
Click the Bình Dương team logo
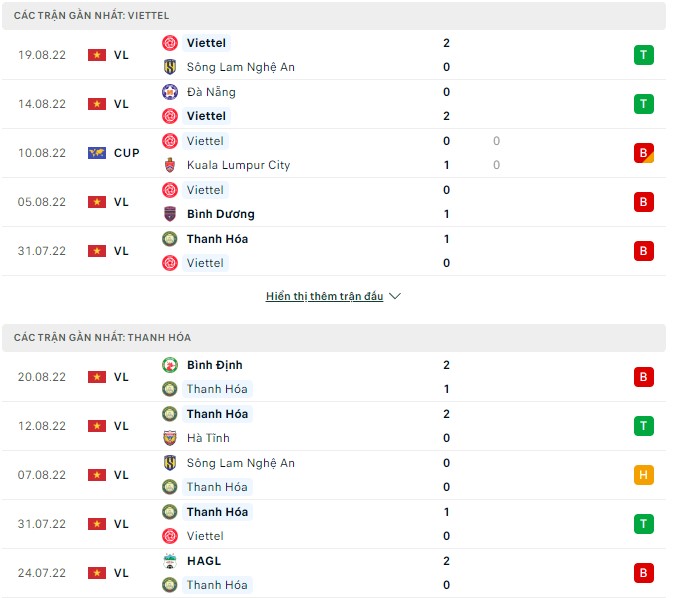pyautogui.click(x=170, y=214)
